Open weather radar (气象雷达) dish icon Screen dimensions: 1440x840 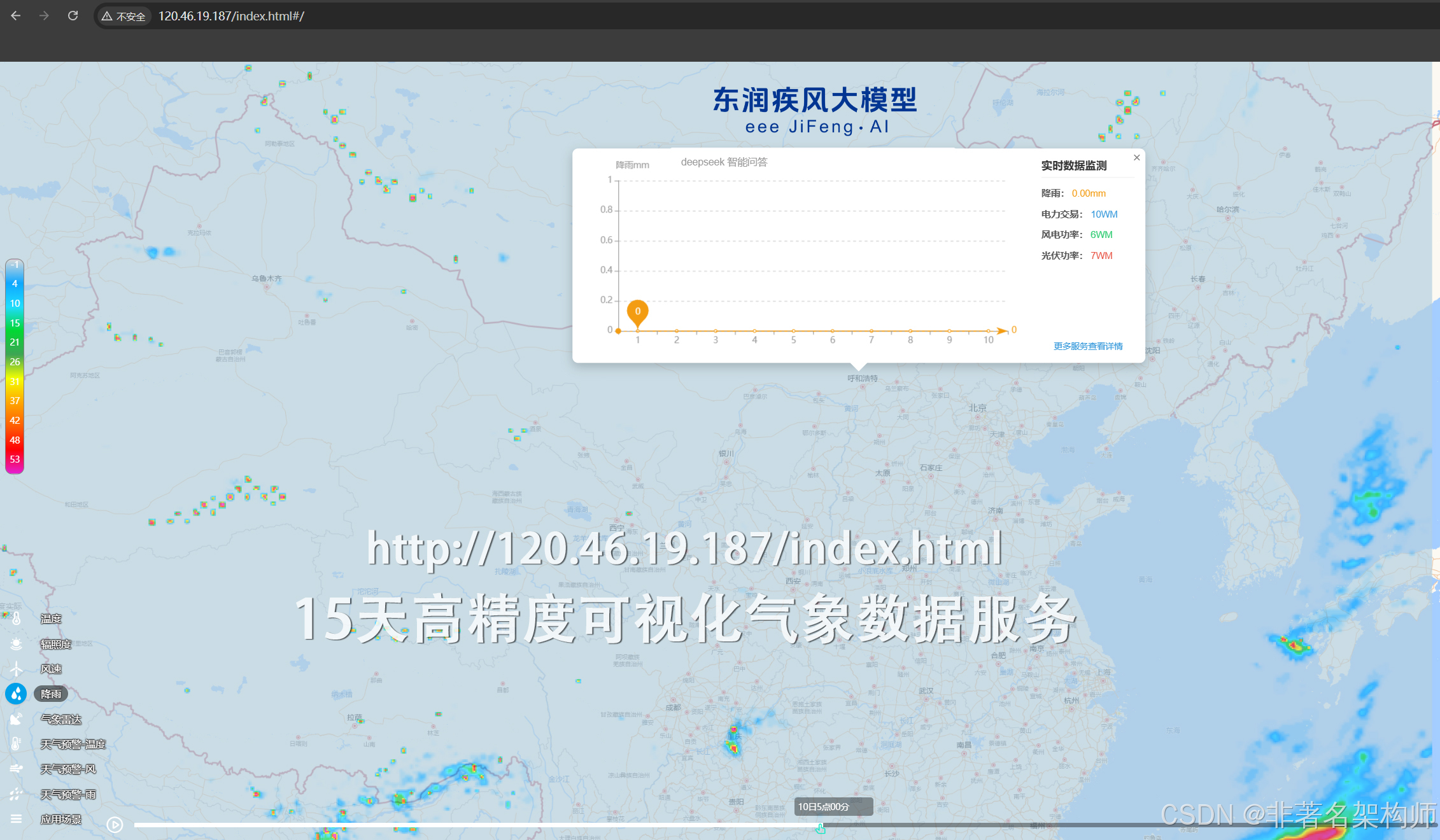[16, 719]
